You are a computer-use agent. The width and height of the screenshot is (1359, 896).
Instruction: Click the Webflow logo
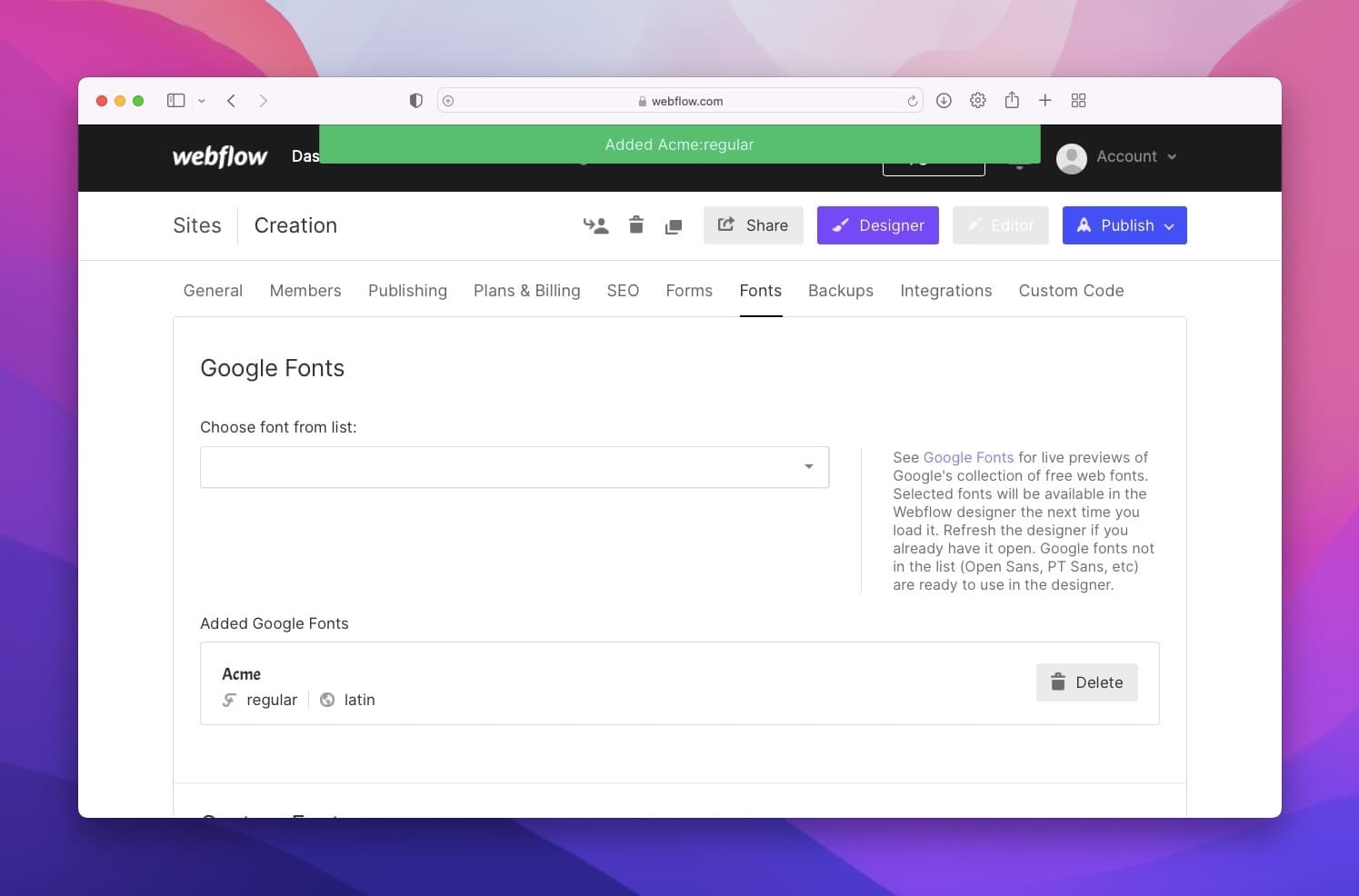coord(220,156)
